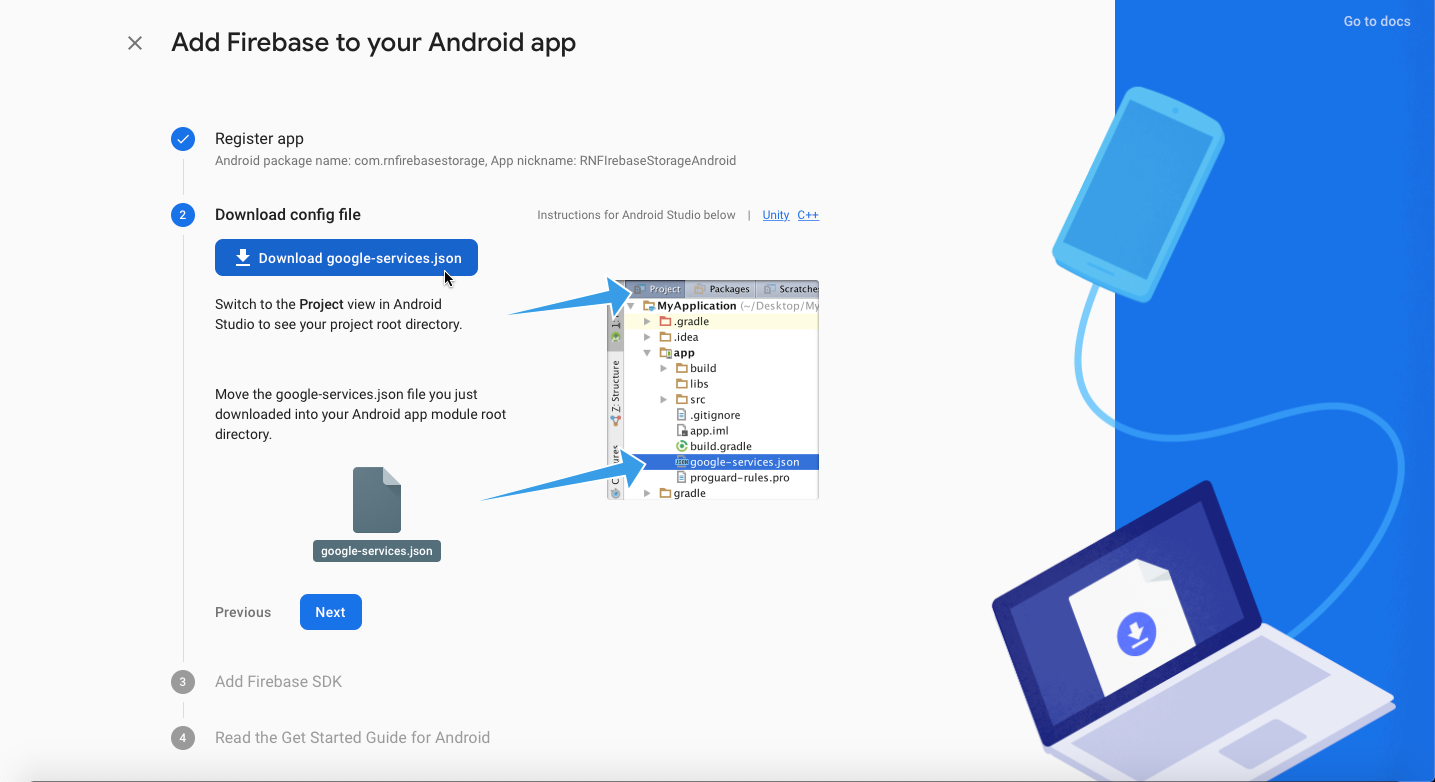1435x782 pixels.
Task: Click the laptop download icon illustration
Action: click(1136, 633)
